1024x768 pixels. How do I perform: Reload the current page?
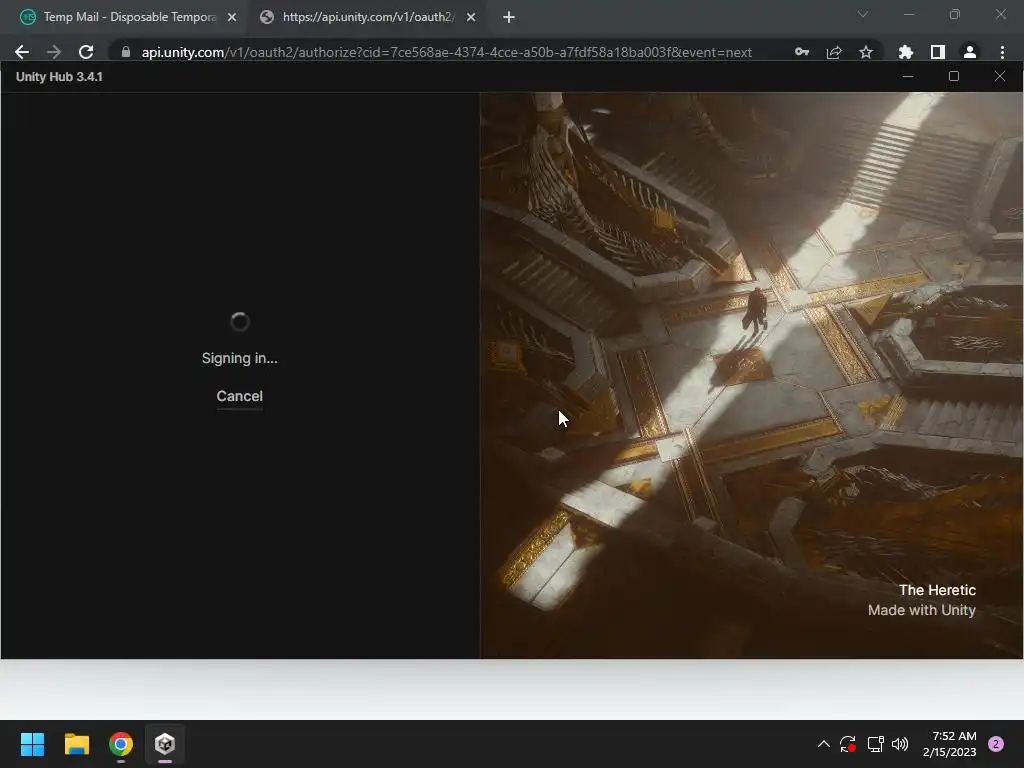pyautogui.click(x=86, y=52)
